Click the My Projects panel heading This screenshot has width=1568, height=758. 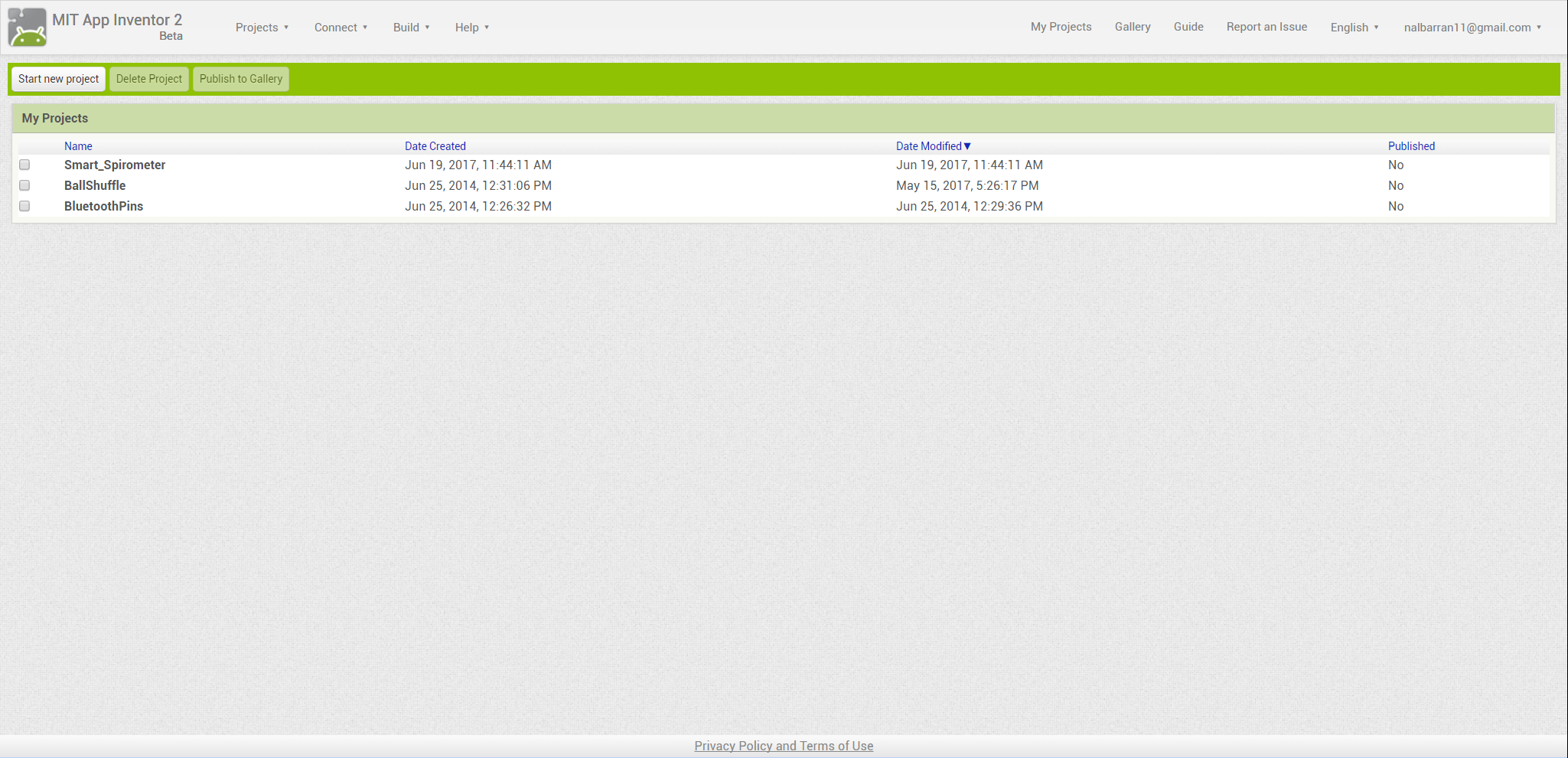coord(55,118)
